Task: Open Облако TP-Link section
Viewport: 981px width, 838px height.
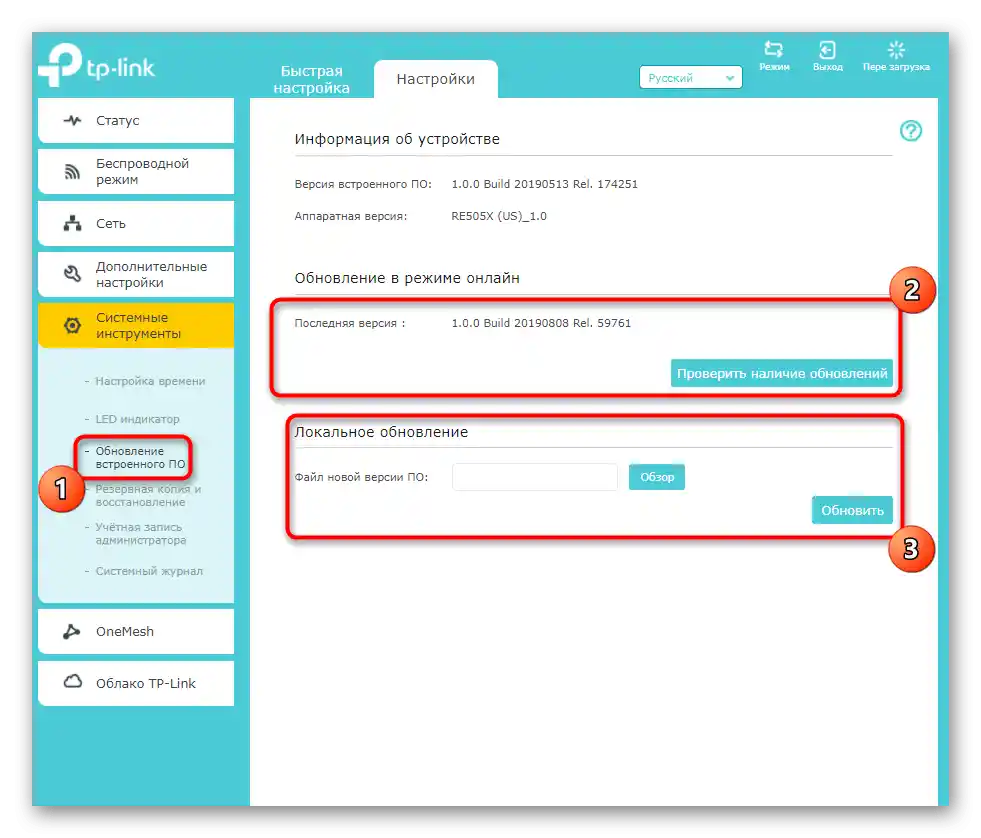Action: coord(136,683)
